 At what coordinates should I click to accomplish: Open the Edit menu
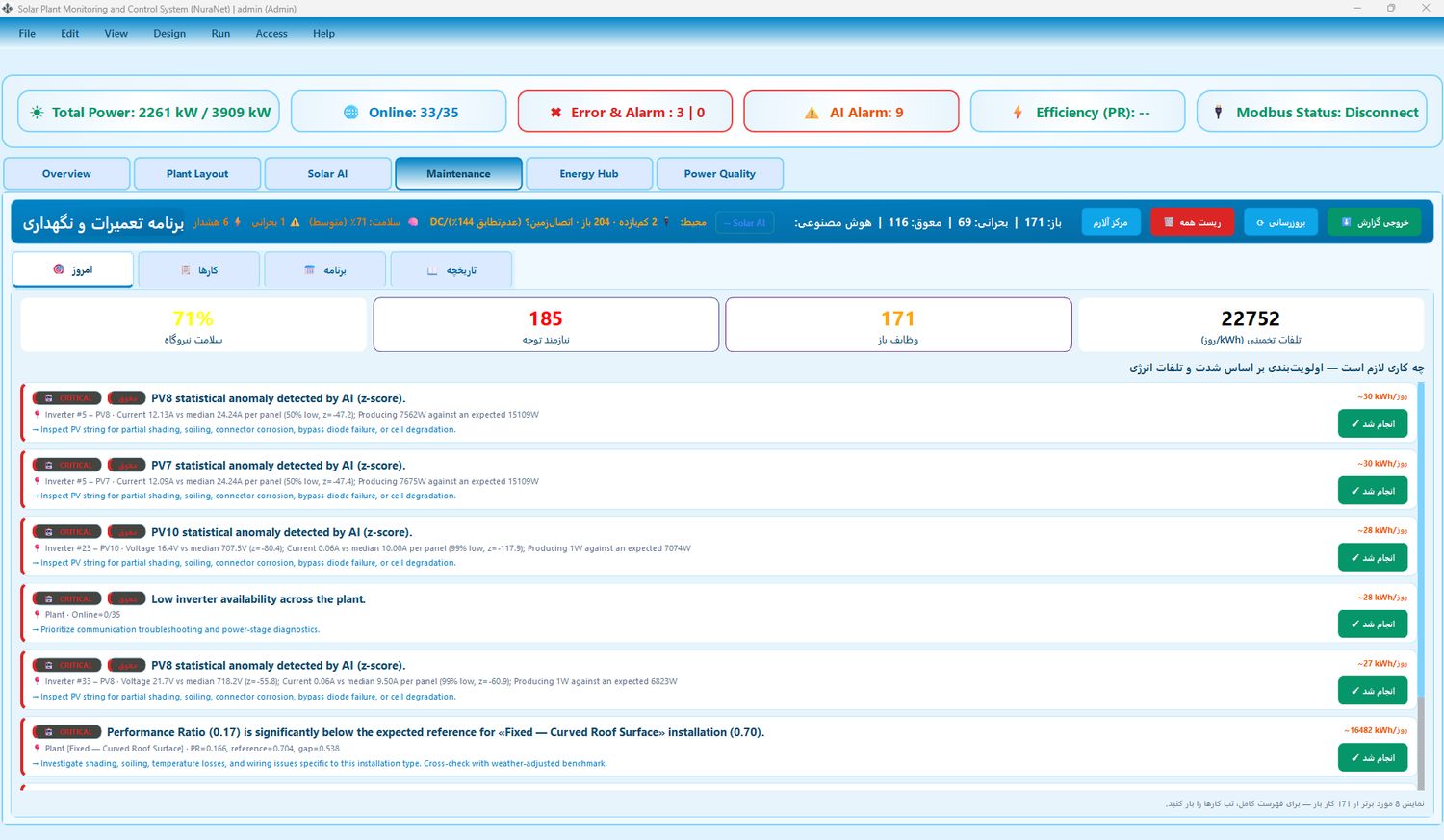coord(70,33)
